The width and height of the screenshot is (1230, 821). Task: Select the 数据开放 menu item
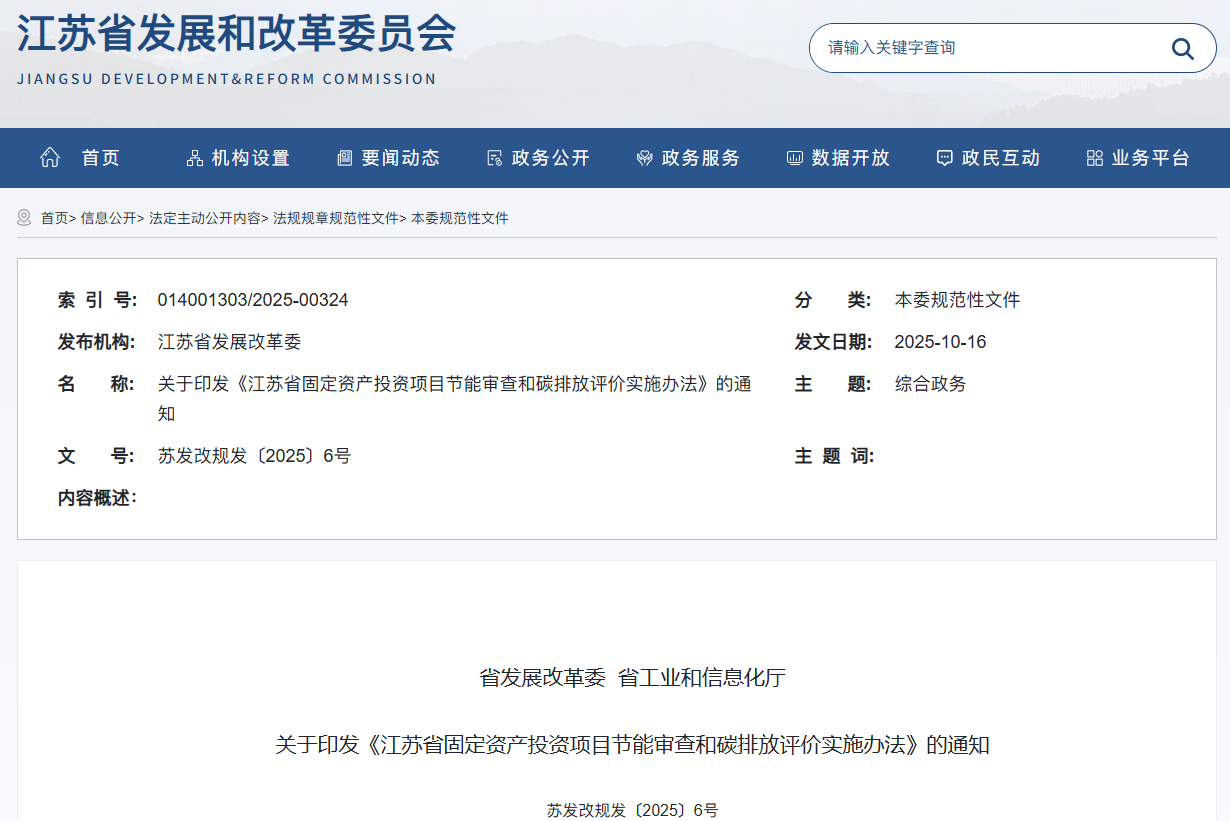(x=850, y=158)
